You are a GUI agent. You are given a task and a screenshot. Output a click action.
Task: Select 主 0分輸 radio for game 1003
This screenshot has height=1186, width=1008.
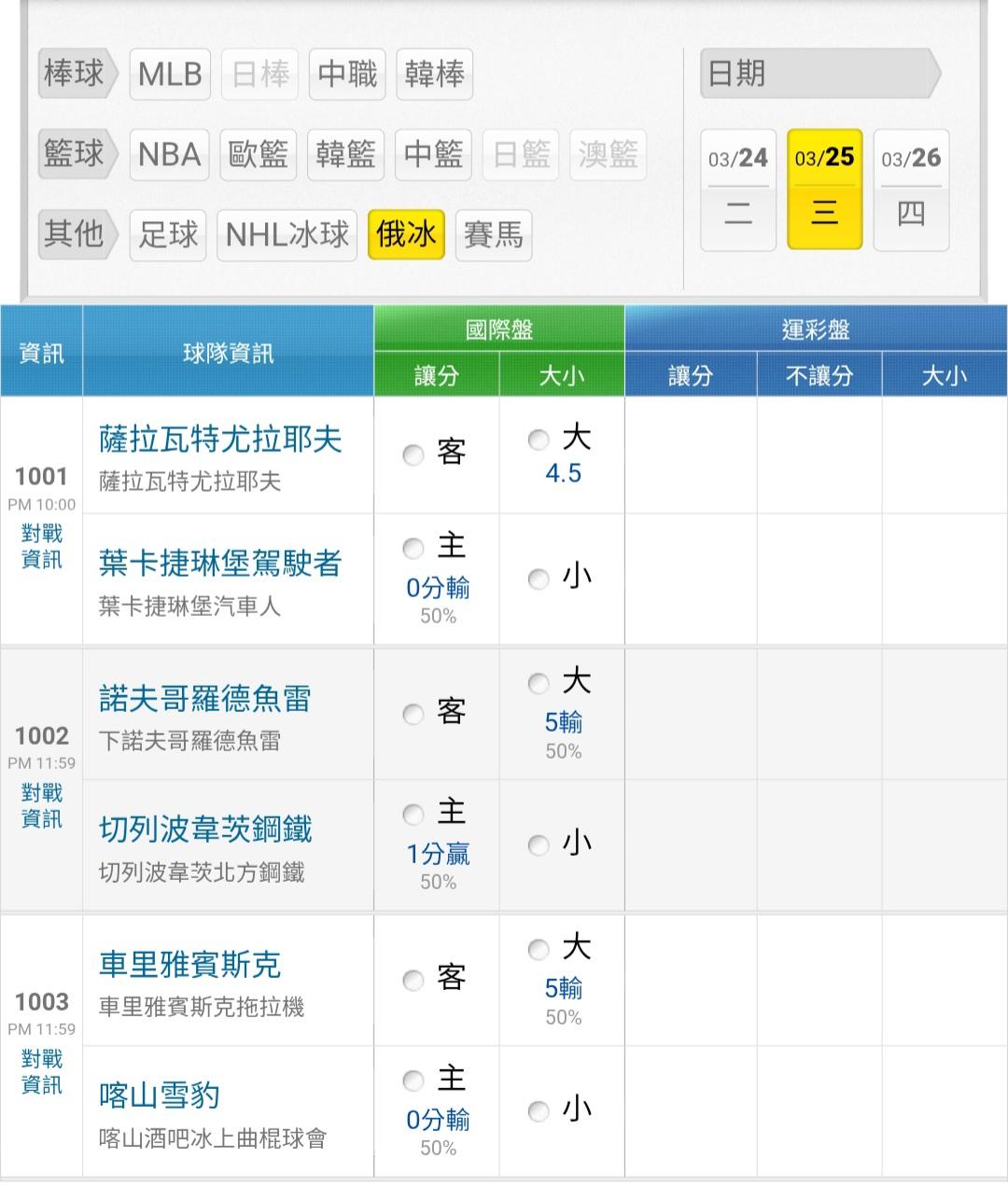tap(413, 1081)
